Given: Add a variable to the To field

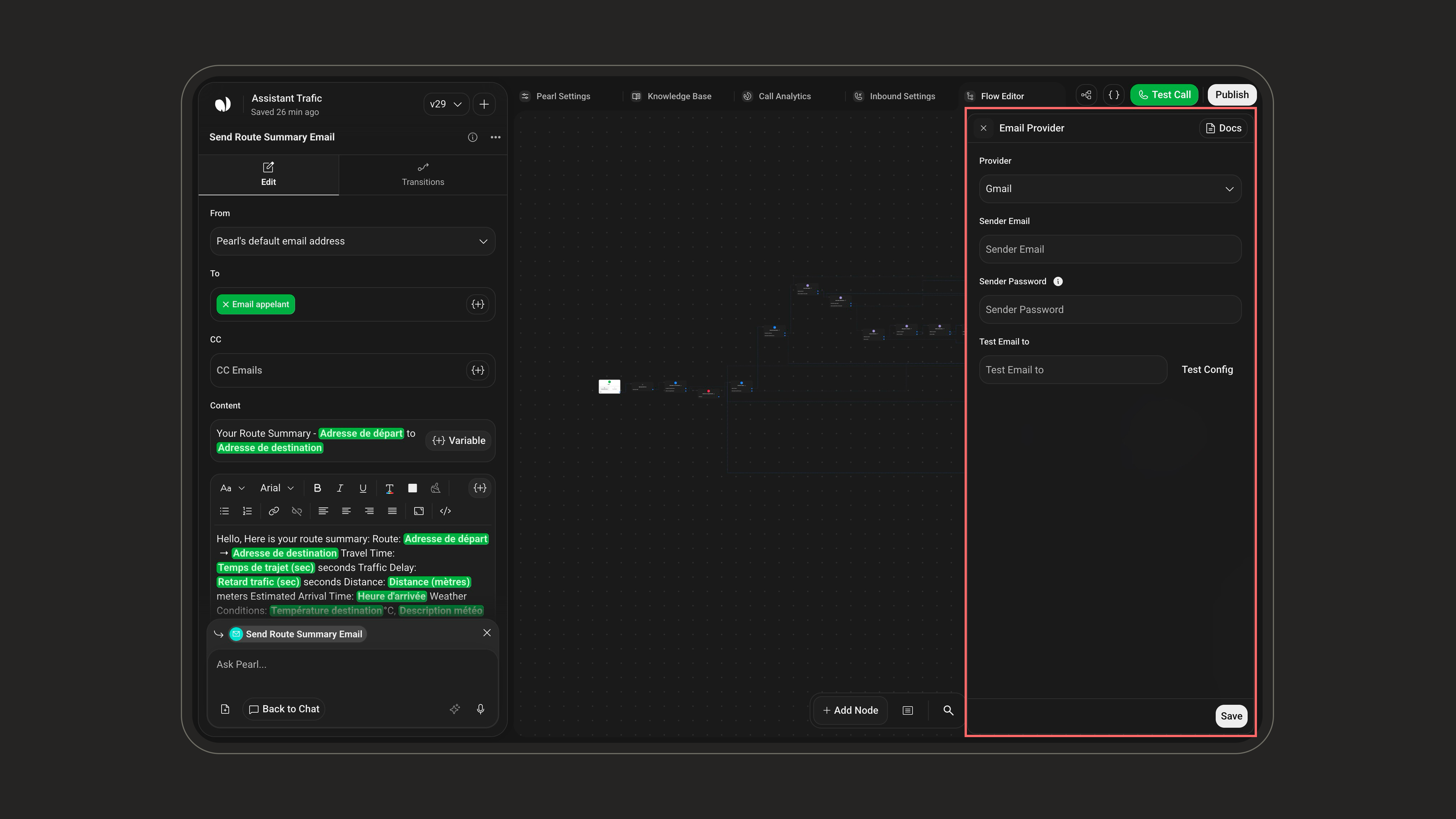Looking at the screenshot, I should coord(478,305).
